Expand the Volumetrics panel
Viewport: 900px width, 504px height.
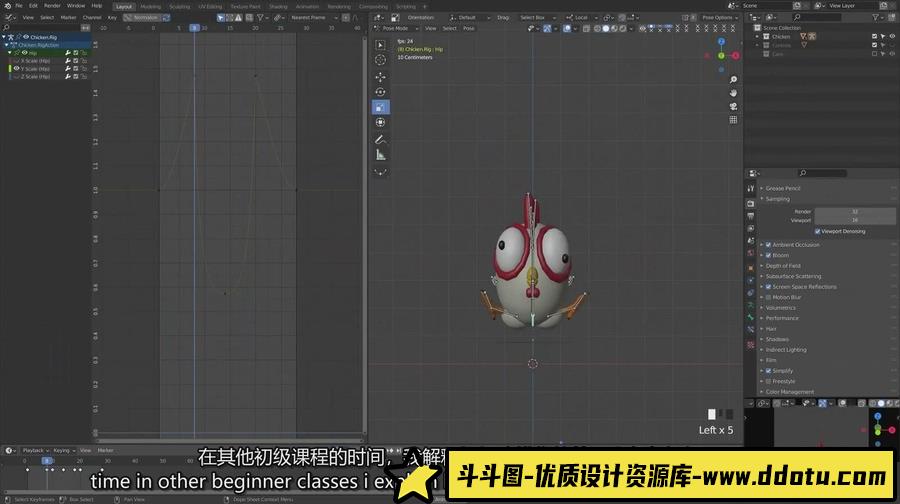point(780,308)
